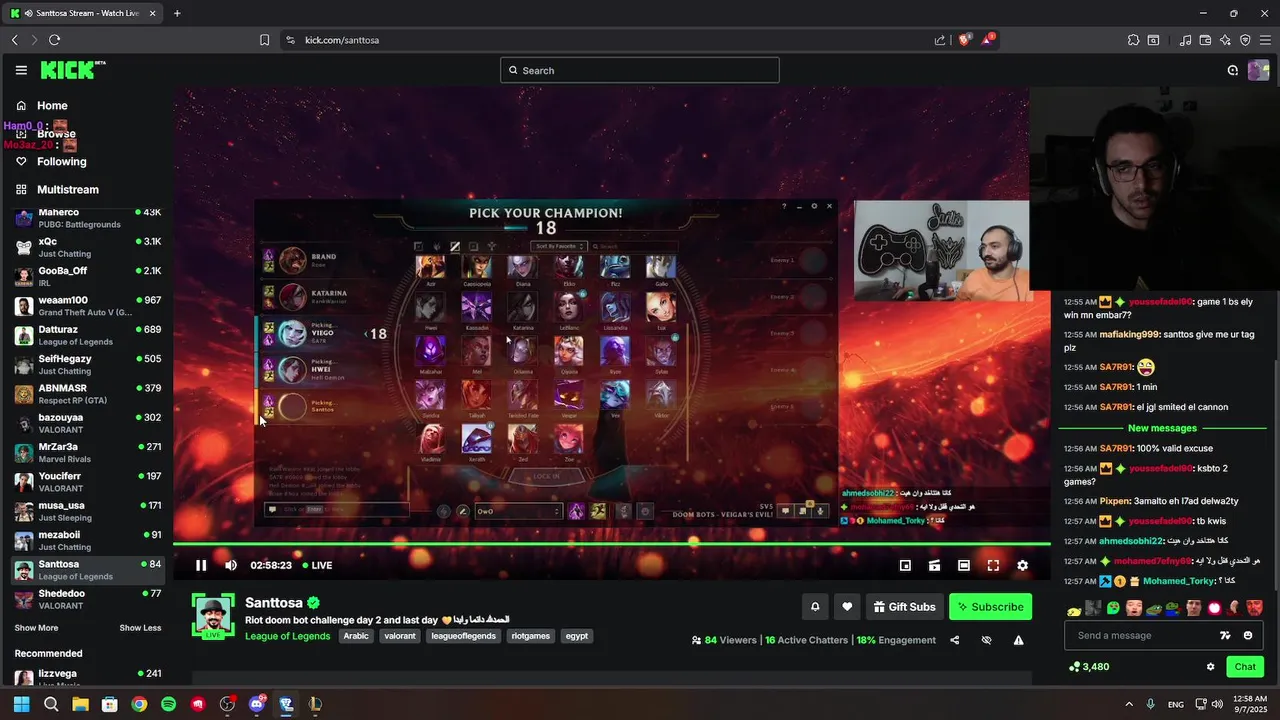1280x720 pixels.
Task: Open weaam100 channel in sidebar
Action: pos(87,306)
